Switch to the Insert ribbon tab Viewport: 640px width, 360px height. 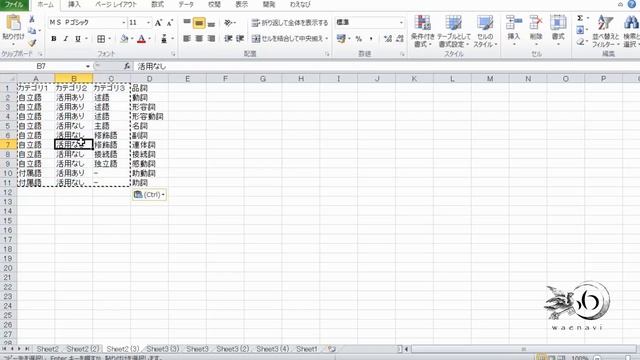click(x=74, y=4)
